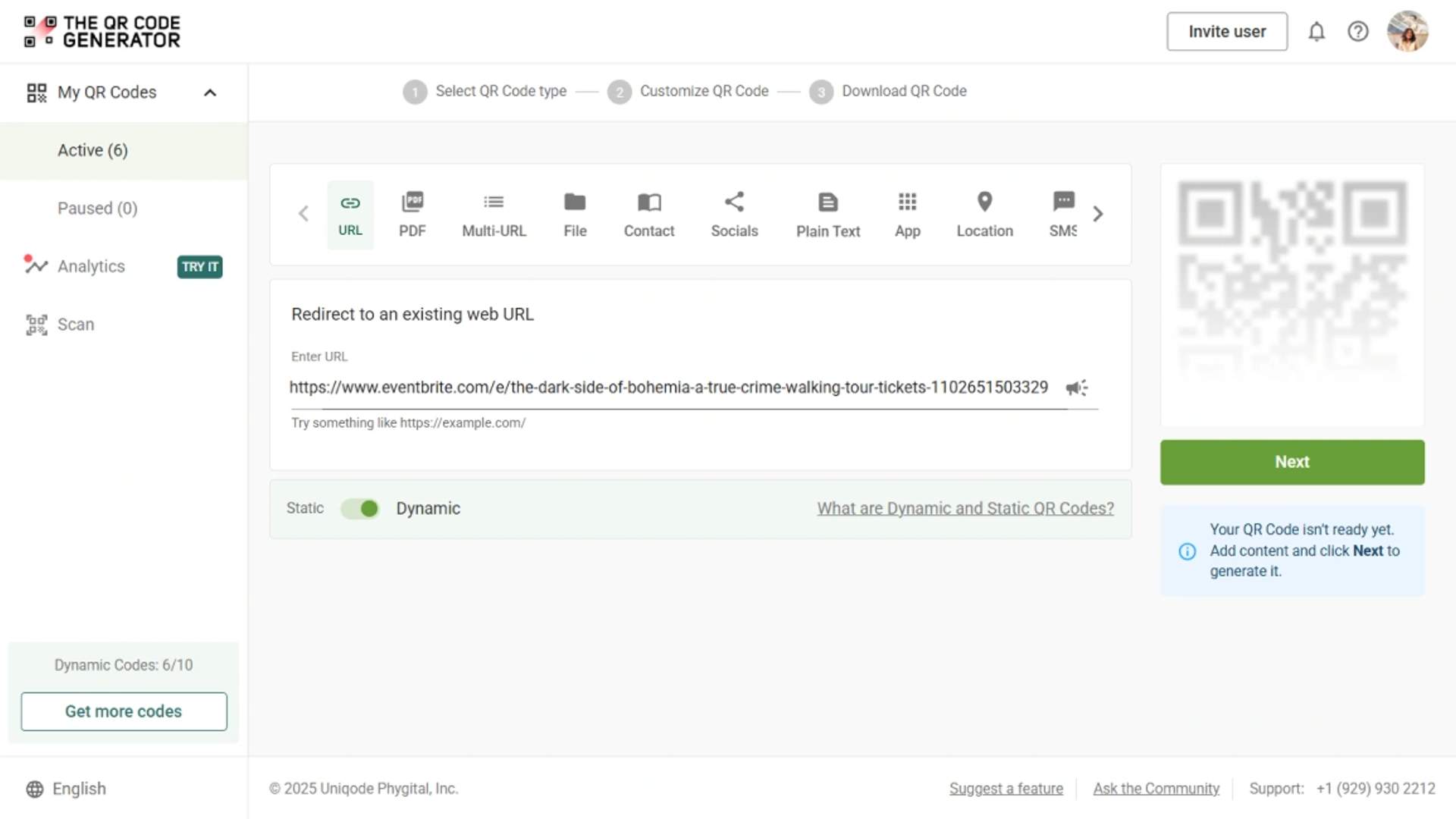Select the SMS QR code type
The height and width of the screenshot is (819, 1456).
tap(1063, 215)
